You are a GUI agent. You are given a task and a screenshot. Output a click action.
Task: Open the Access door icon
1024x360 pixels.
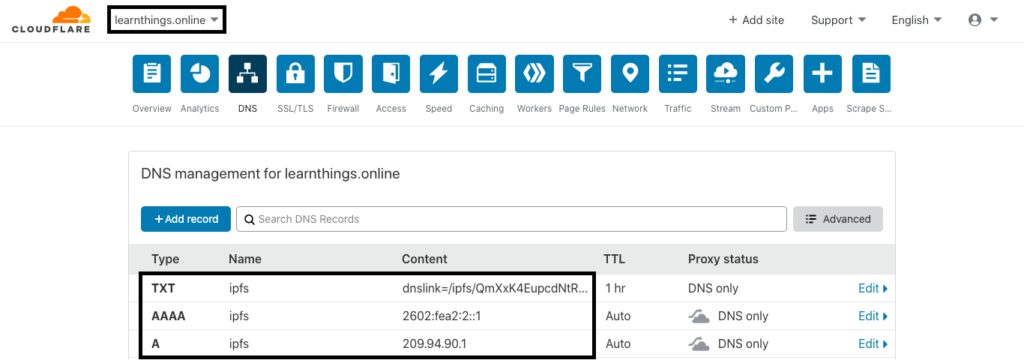(x=391, y=74)
